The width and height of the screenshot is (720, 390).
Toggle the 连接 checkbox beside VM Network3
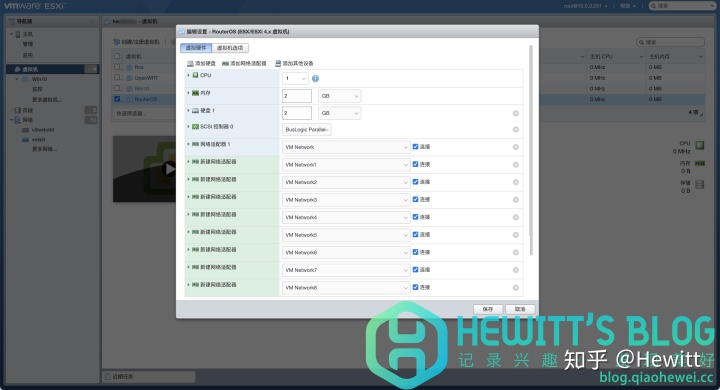(416, 199)
